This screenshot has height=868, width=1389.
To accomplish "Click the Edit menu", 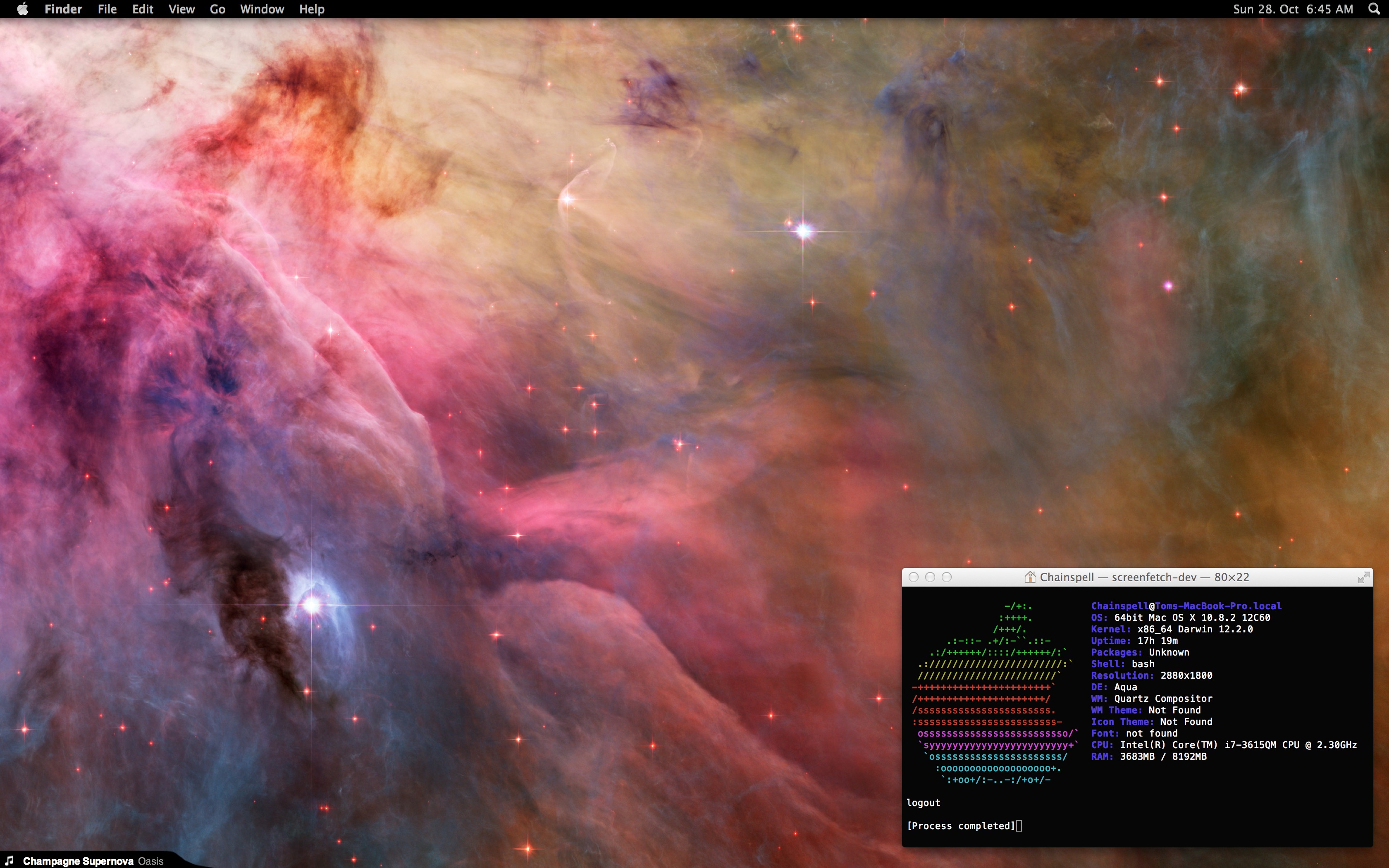I will (x=144, y=9).
